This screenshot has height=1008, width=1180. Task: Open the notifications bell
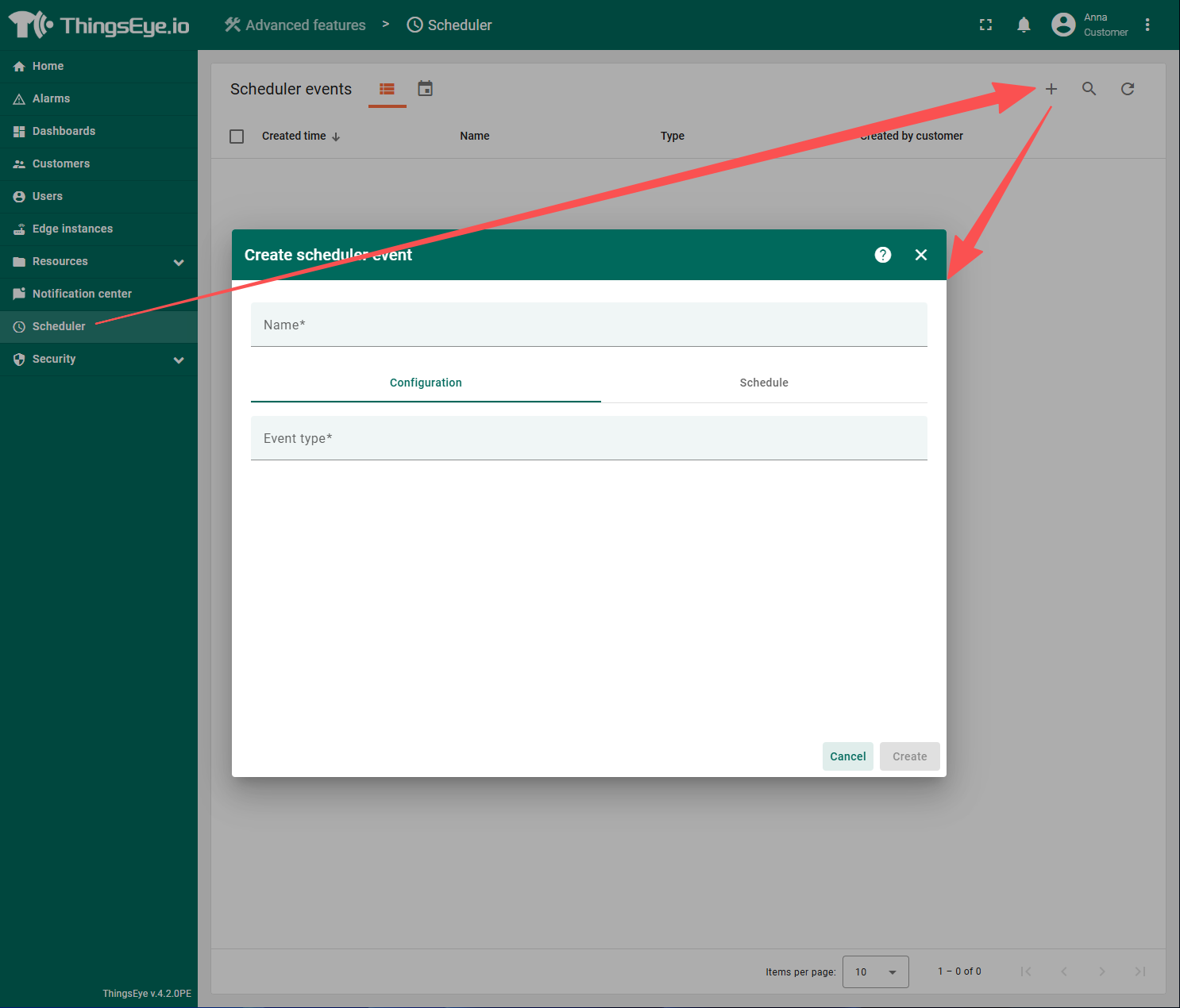coord(1024,25)
